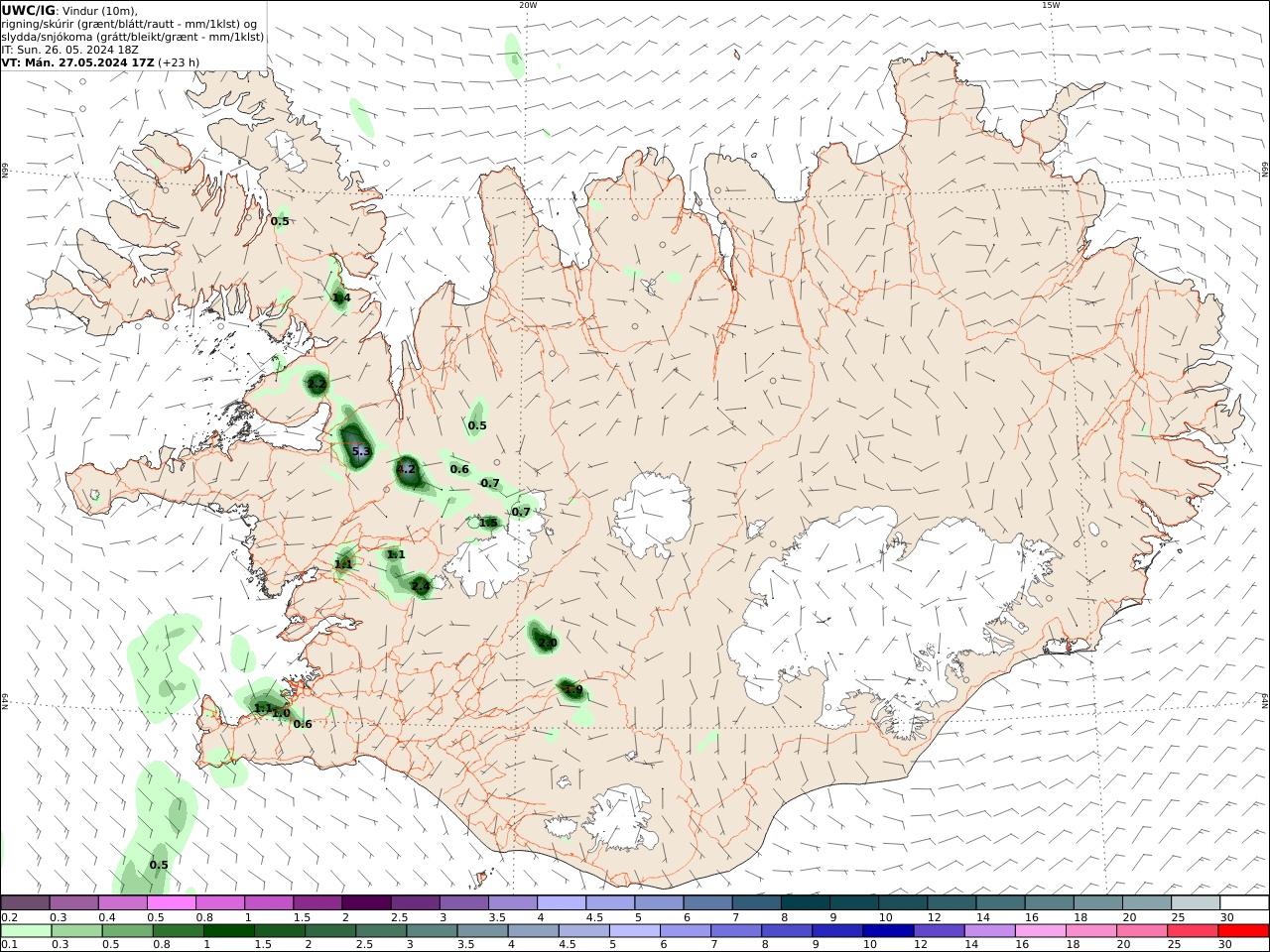Image resolution: width=1270 pixels, height=952 pixels.
Task: Click the 'IT: Sun. 26. 05. 2024 18Z' line
Action: [69, 49]
